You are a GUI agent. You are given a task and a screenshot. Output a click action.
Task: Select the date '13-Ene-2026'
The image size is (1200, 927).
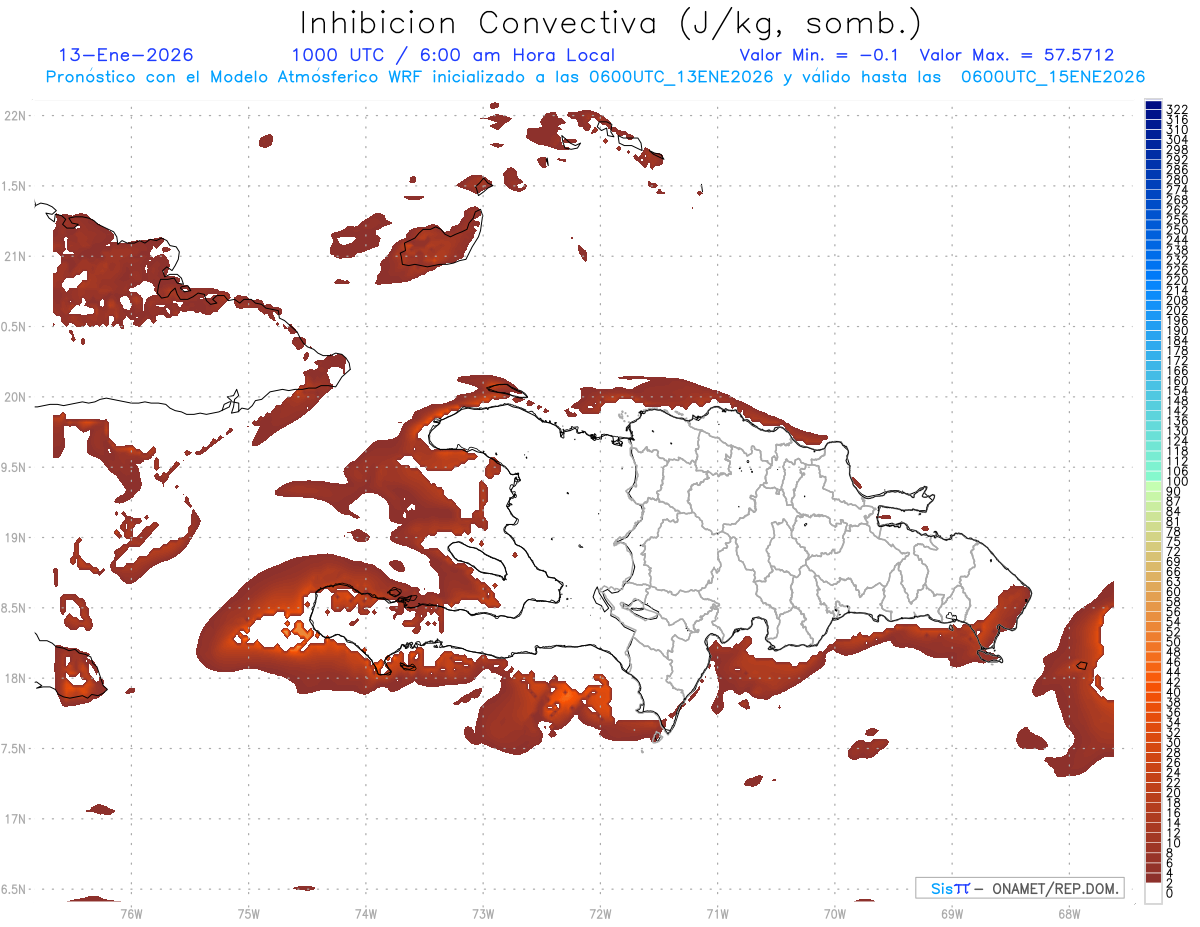point(126,55)
